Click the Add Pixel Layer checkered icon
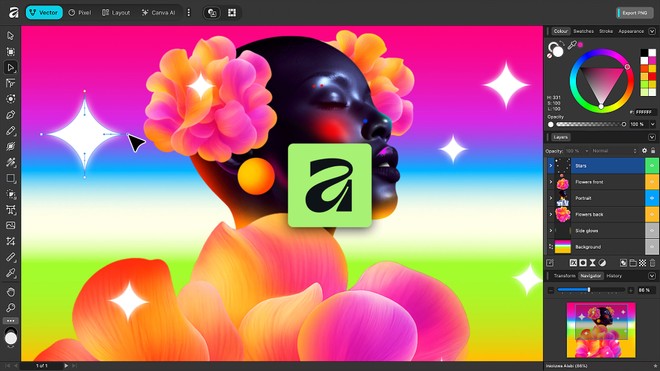This screenshot has width=660, height=371. click(643, 263)
